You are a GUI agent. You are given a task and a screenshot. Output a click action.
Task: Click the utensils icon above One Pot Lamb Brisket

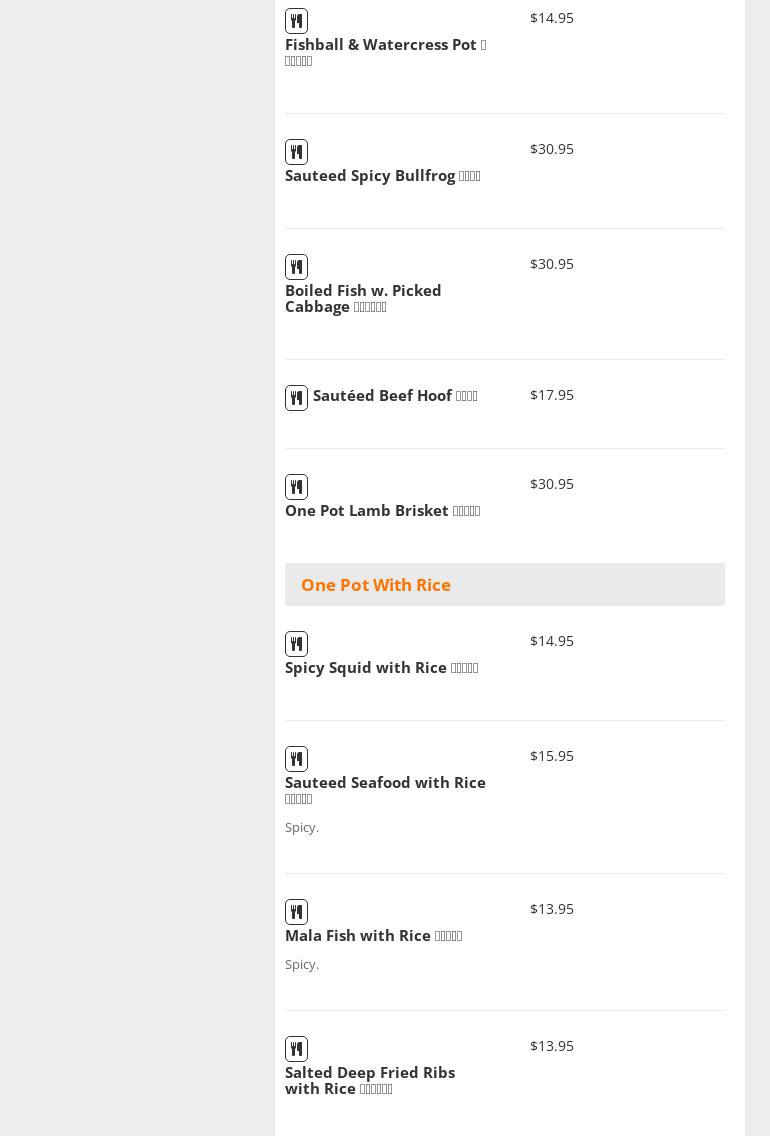tap(296, 487)
